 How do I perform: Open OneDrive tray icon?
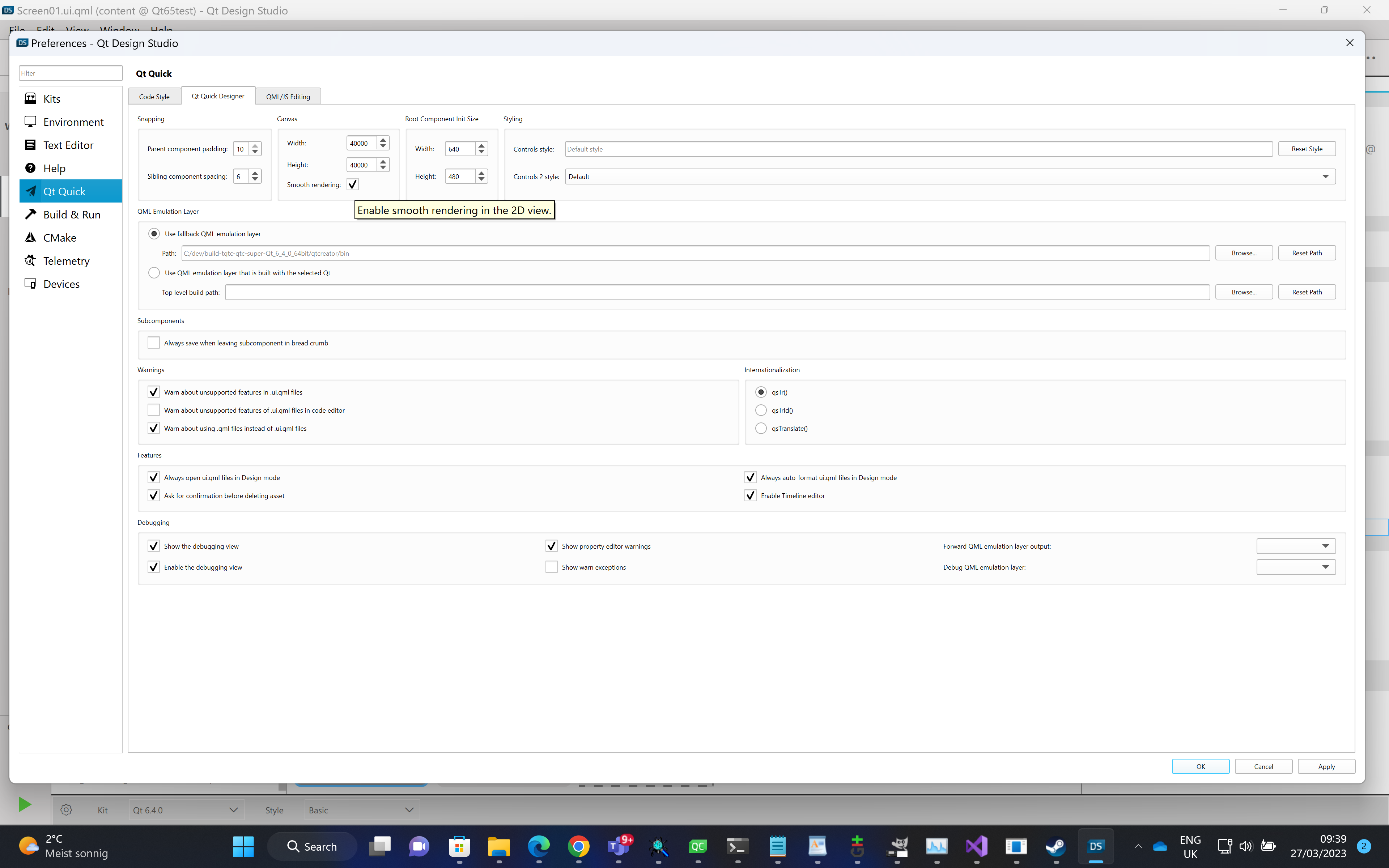point(1160,846)
